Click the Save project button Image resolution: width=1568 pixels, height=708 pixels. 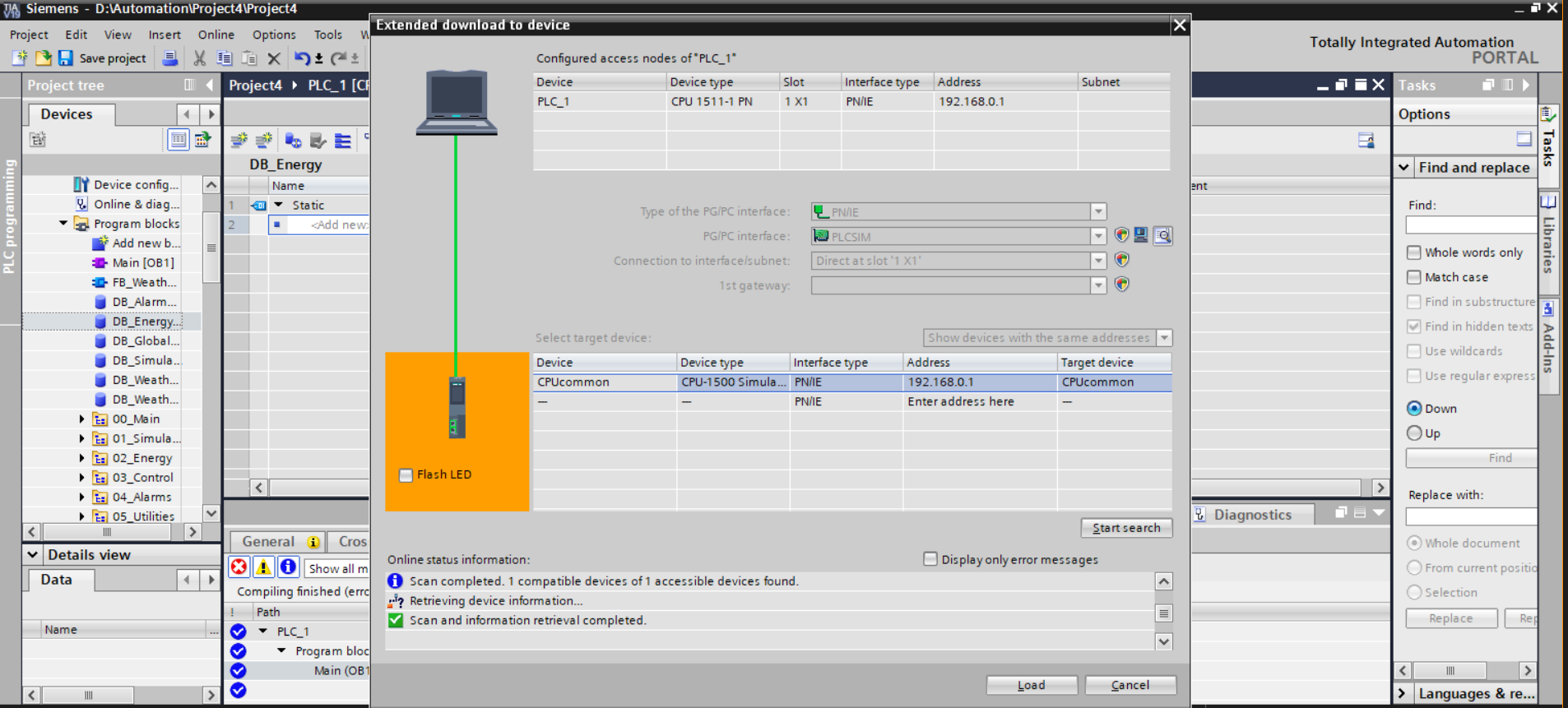coord(103,58)
